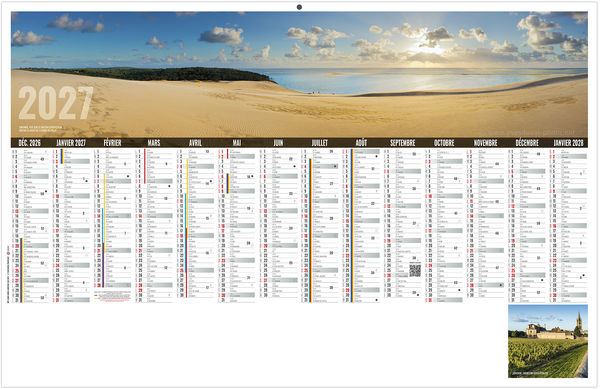600x389 pixels.
Task: Click the large "2027" year on the dune
Action: 56,103
